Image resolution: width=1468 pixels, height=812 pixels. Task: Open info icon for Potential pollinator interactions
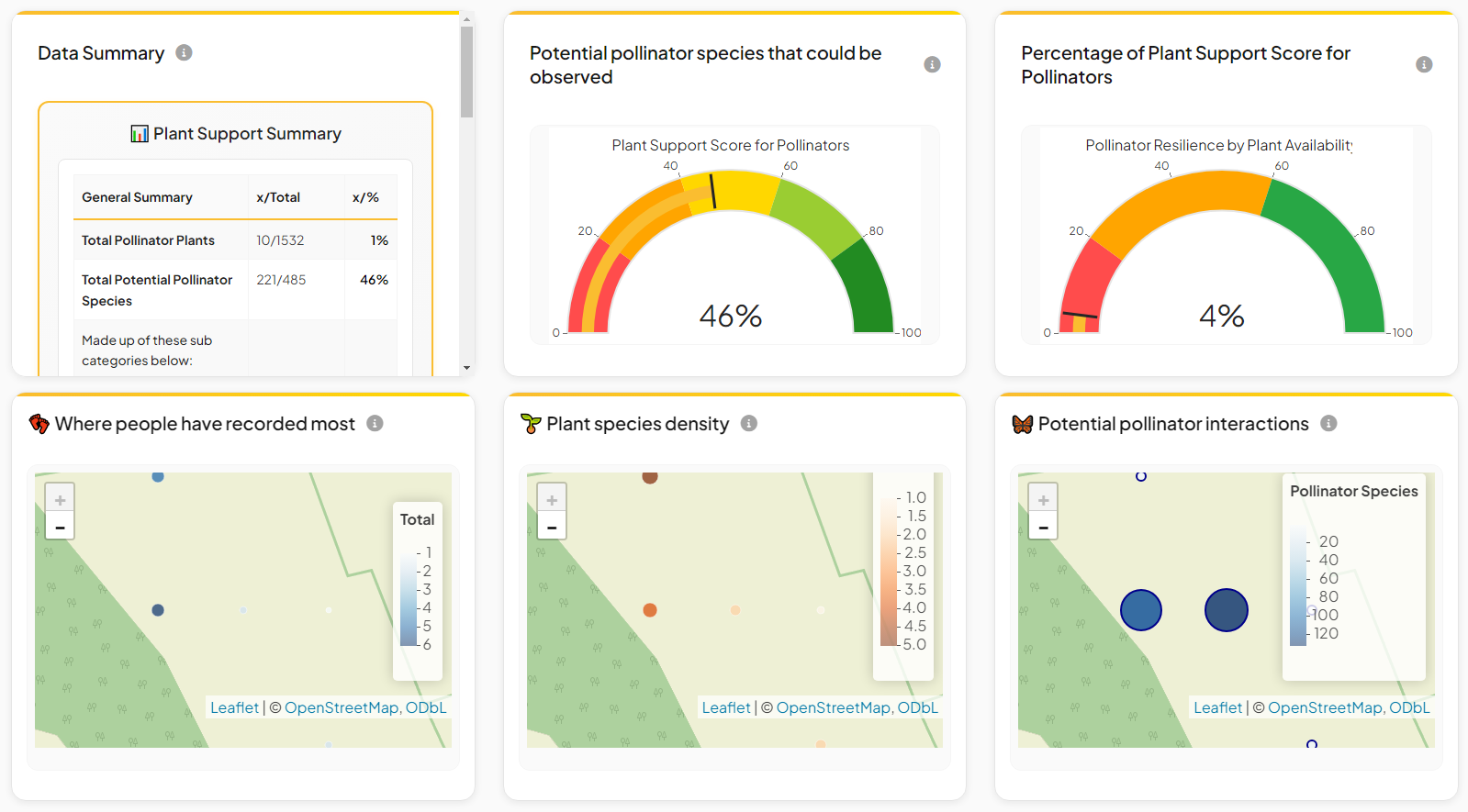click(1328, 423)
